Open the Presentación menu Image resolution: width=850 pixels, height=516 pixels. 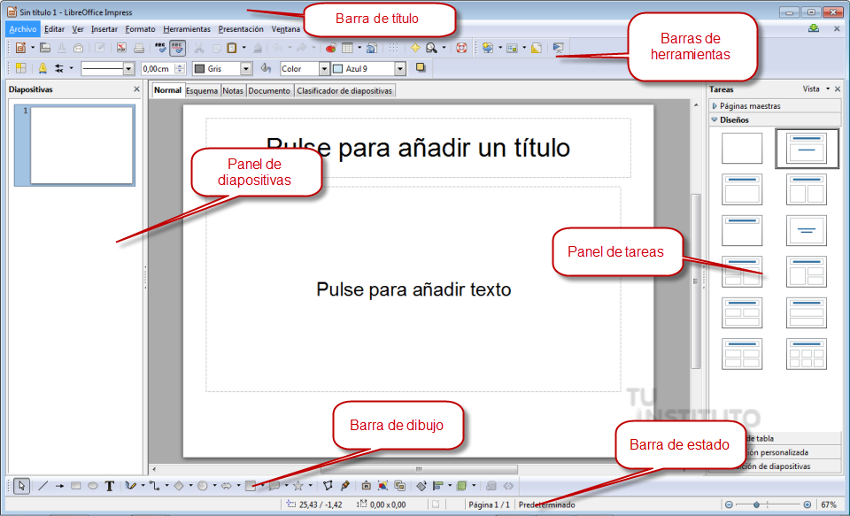(x=240, y=29)
